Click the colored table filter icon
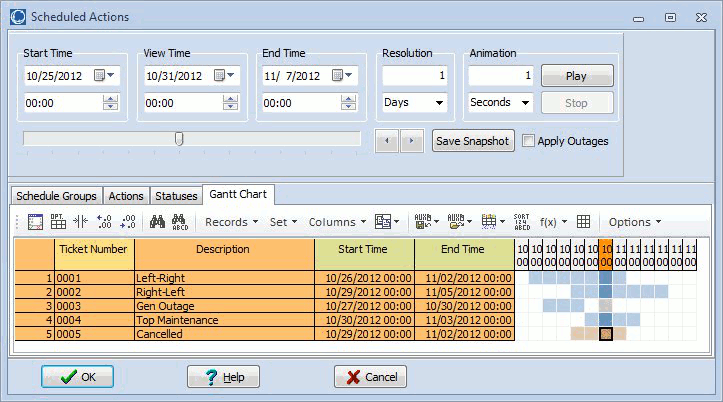Viewport: 723px width, 402px height. 489,222
